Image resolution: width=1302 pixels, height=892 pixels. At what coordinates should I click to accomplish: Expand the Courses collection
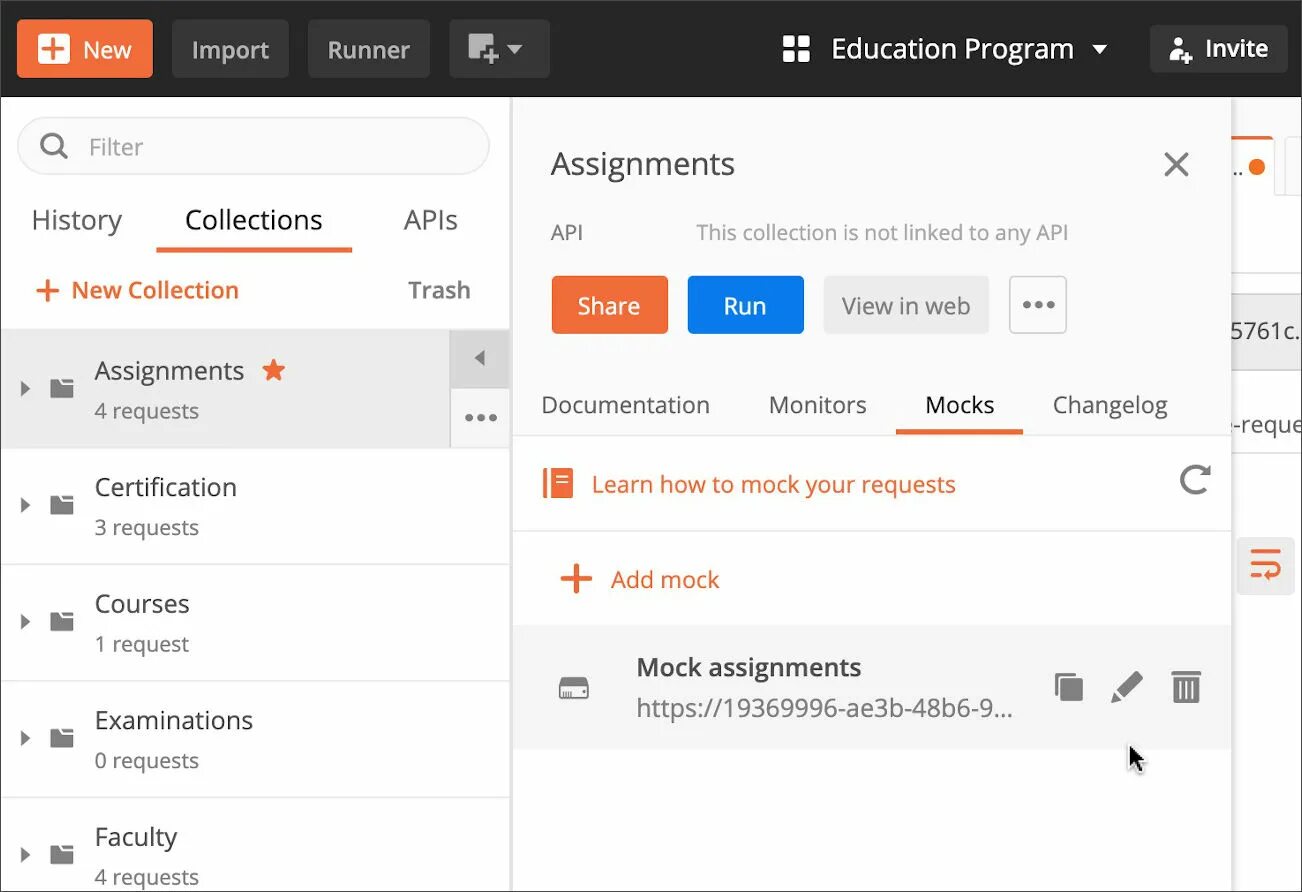(26, 622)
